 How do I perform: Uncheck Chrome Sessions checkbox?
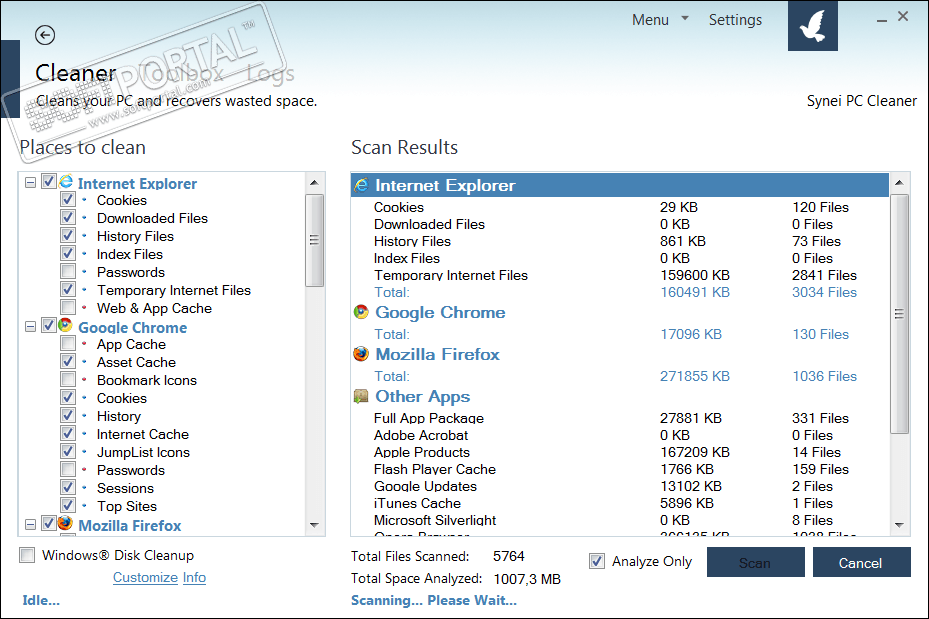pyautogui.click(x=68, y=487)
